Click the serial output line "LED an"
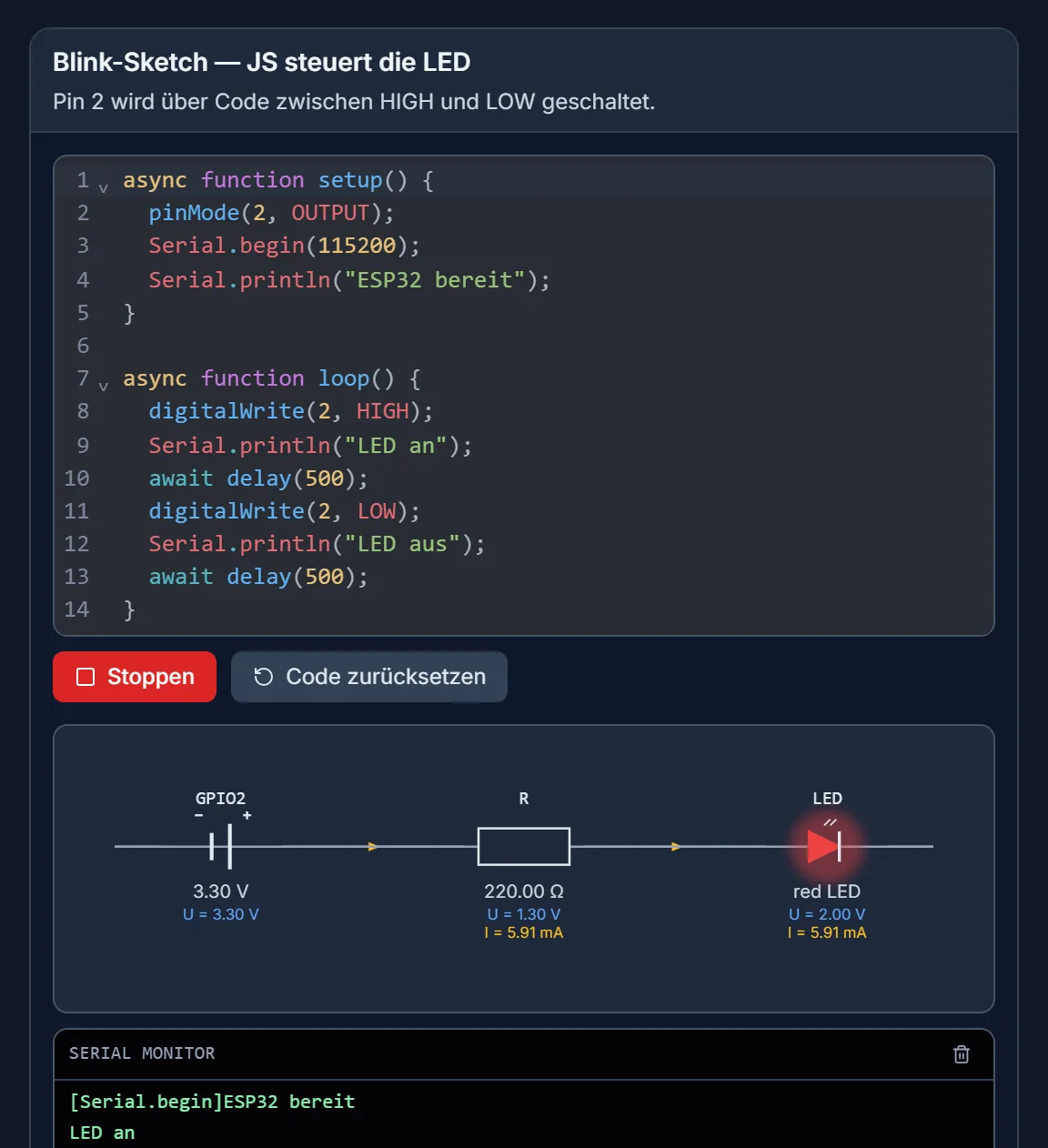The image size is (1048, 1148). point(102,1133)
